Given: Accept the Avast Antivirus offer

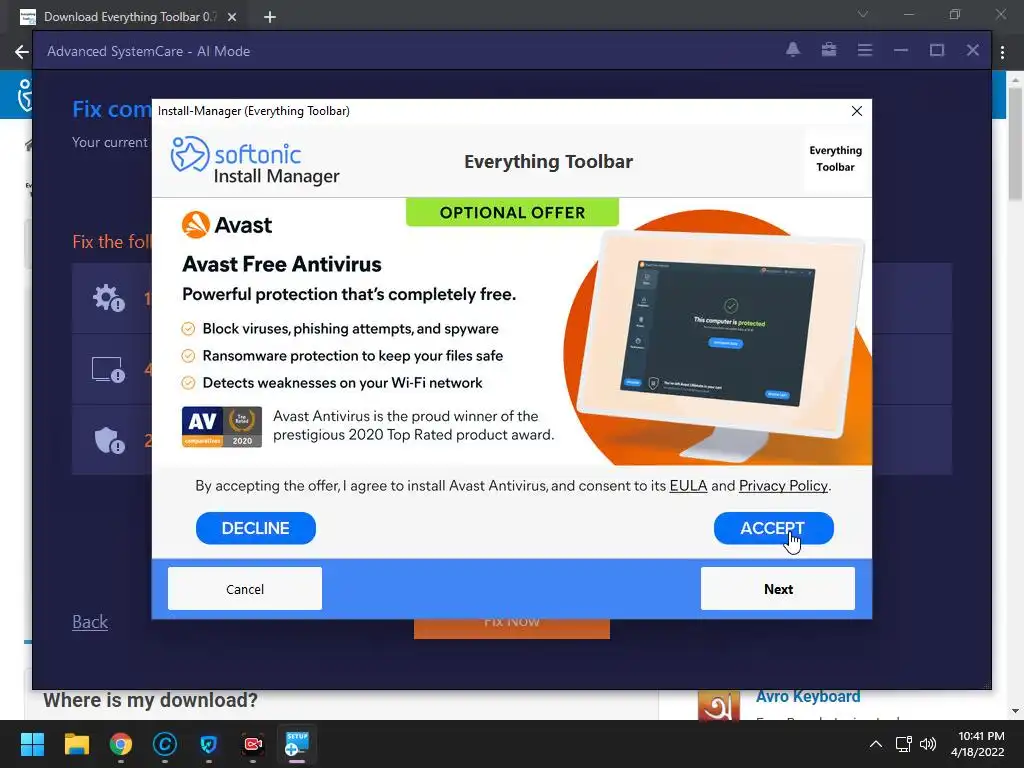Looking at the screenshot, I should 773,528.
